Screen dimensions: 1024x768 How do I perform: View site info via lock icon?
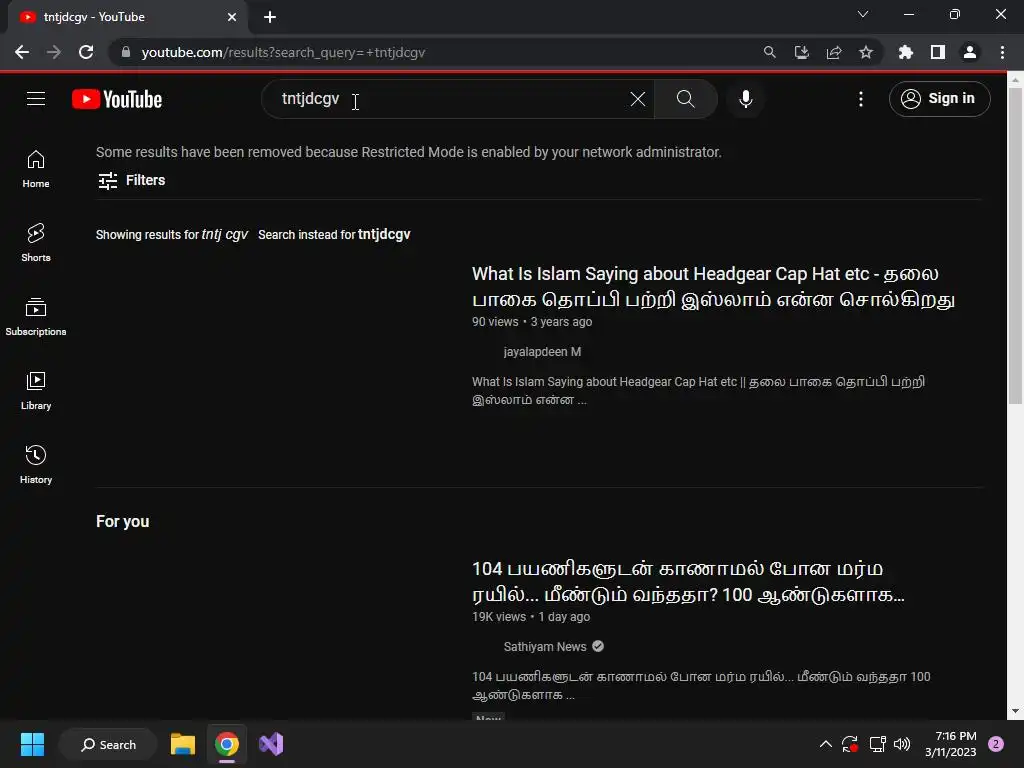click(x=125, y=52)
